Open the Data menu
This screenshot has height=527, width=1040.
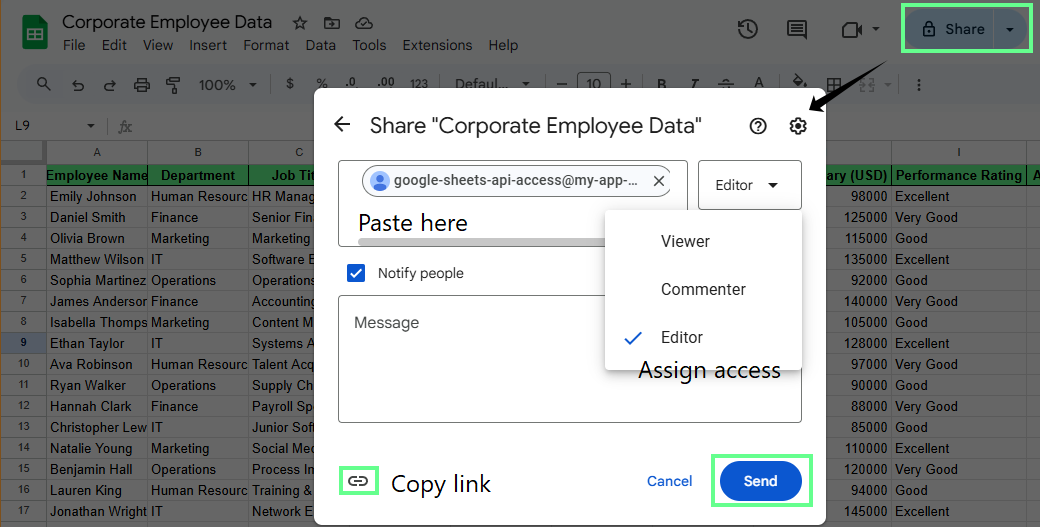(x=320, y=45)
